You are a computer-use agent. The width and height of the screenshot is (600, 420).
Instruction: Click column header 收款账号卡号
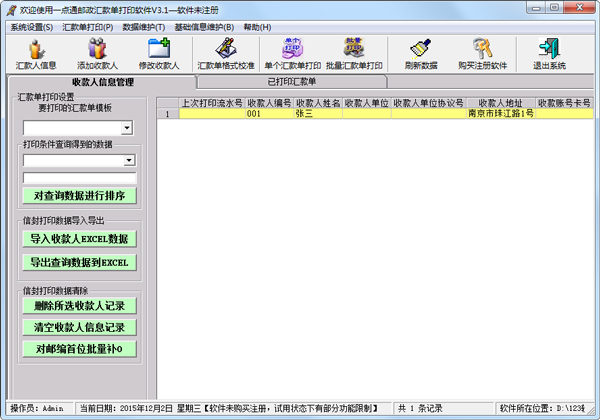564,103
